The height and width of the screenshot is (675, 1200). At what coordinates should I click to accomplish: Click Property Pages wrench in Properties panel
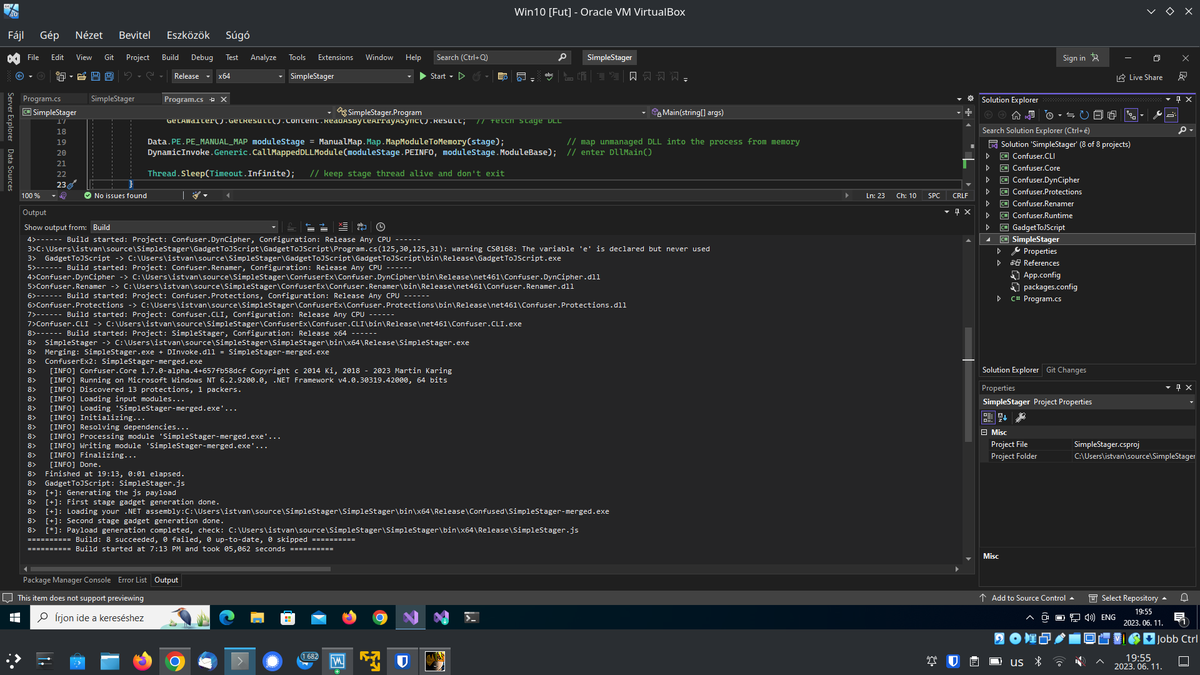coord(1020,417)
